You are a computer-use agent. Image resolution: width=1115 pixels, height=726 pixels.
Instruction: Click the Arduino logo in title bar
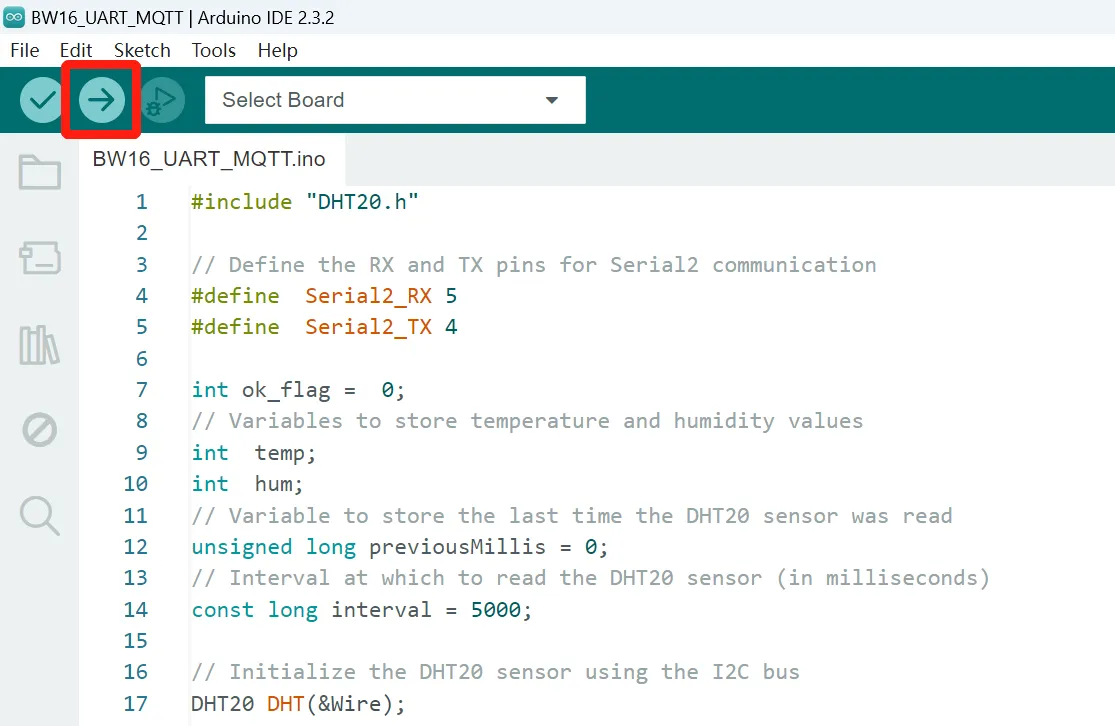[14, 17]
